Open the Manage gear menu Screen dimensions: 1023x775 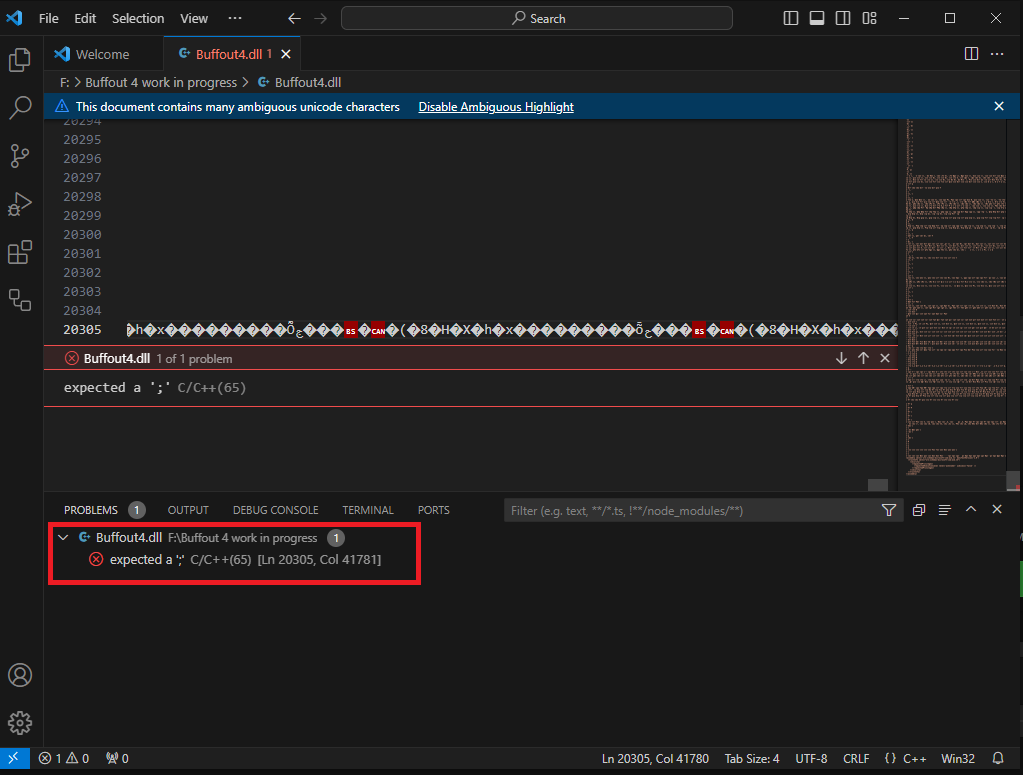coord(20,723)
